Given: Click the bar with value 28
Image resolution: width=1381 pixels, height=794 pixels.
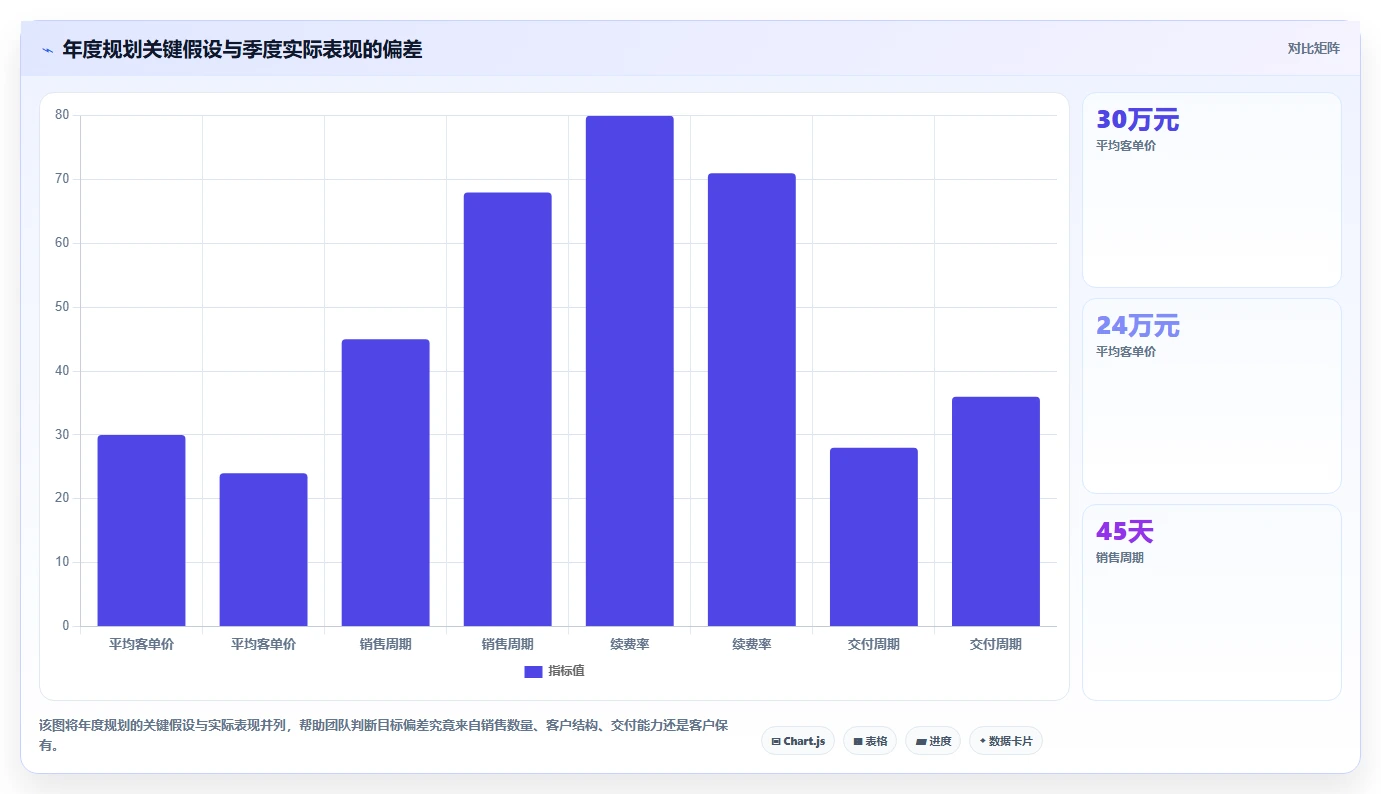Looking at the screenshot, I should 873,537.
